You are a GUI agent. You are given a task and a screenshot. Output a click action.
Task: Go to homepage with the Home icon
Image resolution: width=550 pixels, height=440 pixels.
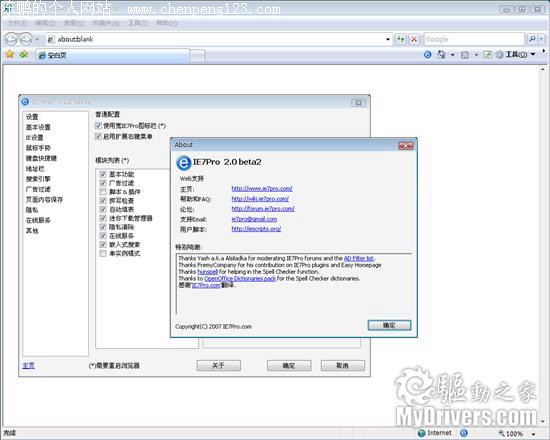coord(442,54)
